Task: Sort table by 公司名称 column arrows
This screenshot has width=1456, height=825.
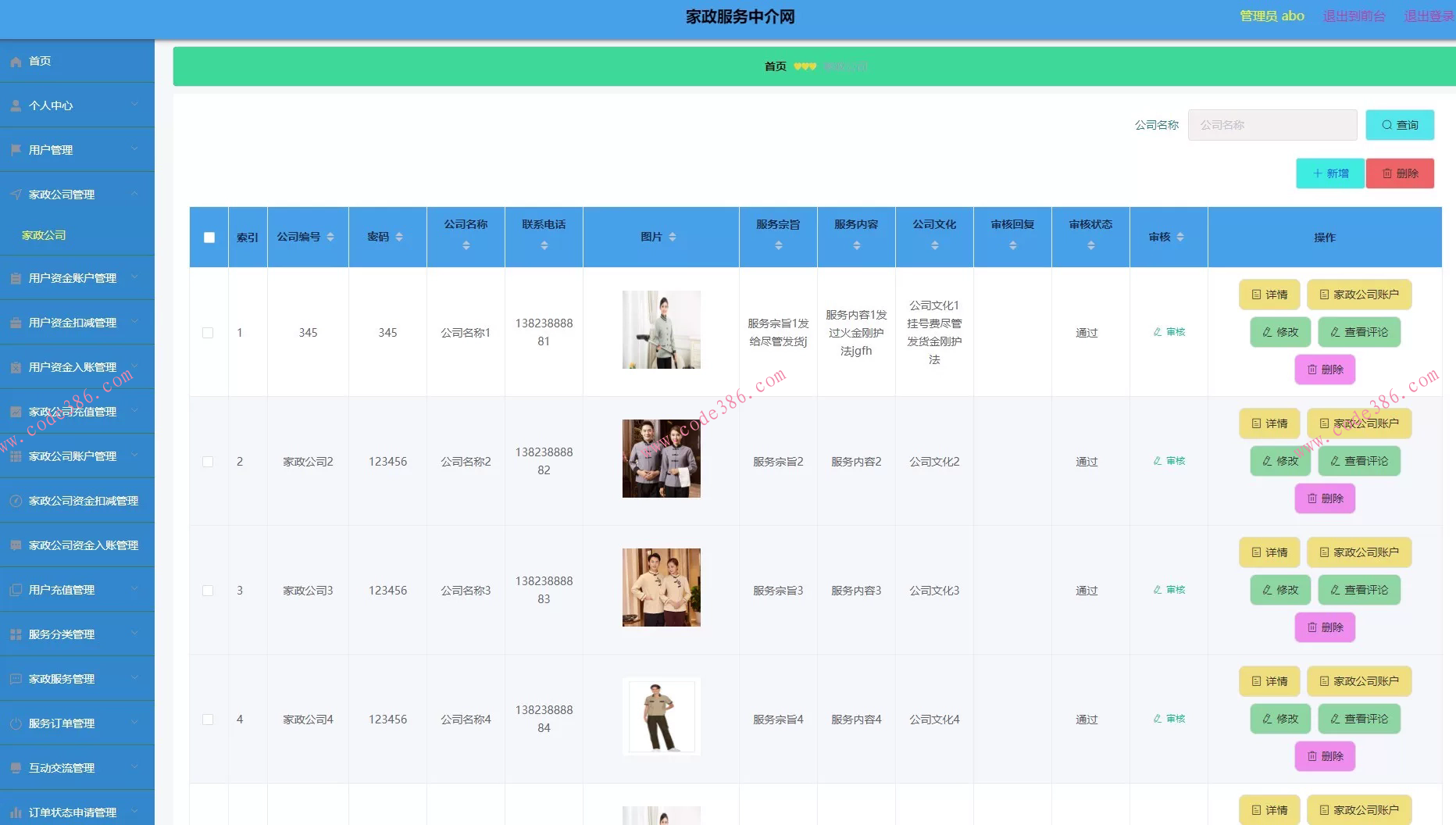Action: tap(466, 245)
